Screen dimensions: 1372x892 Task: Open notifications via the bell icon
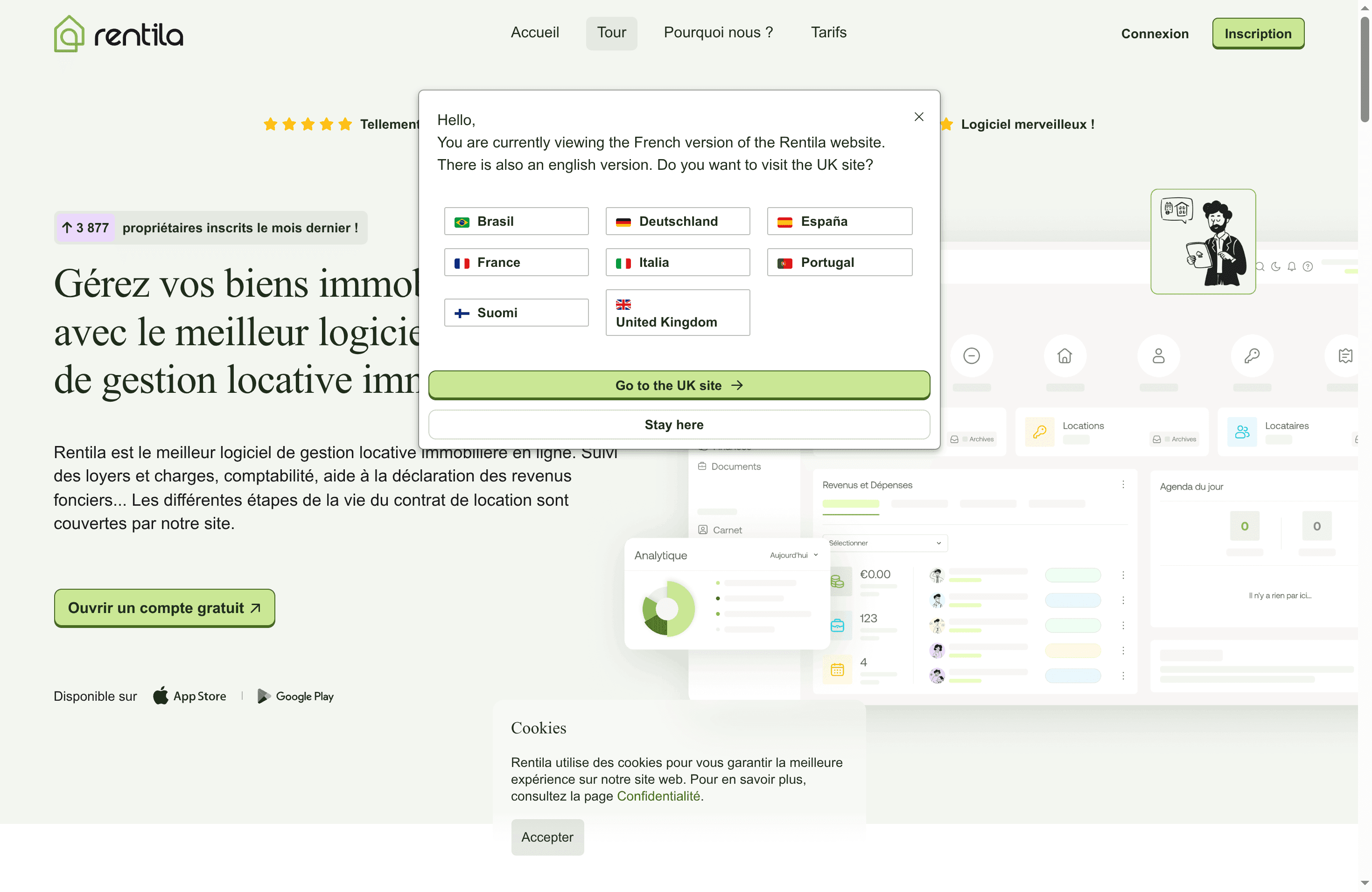tap(1291, 266)
